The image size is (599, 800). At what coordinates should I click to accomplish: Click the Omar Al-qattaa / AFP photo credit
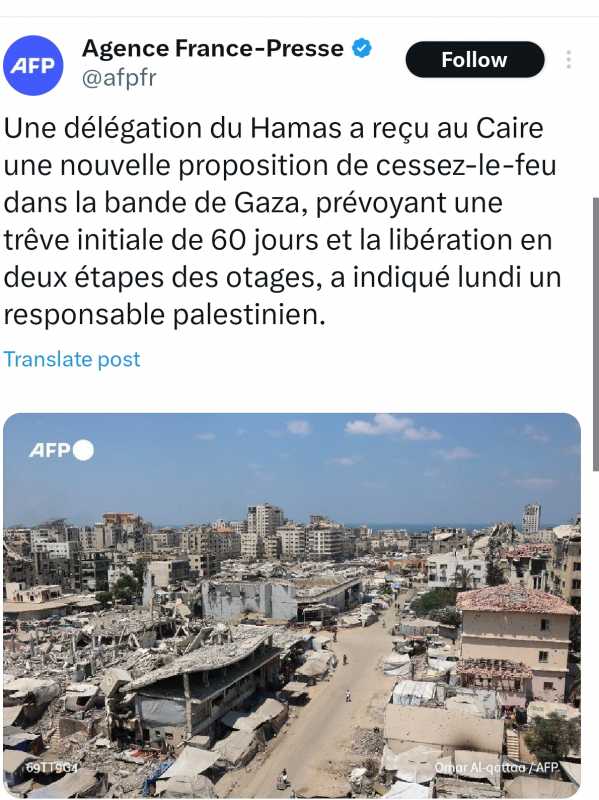496,767
